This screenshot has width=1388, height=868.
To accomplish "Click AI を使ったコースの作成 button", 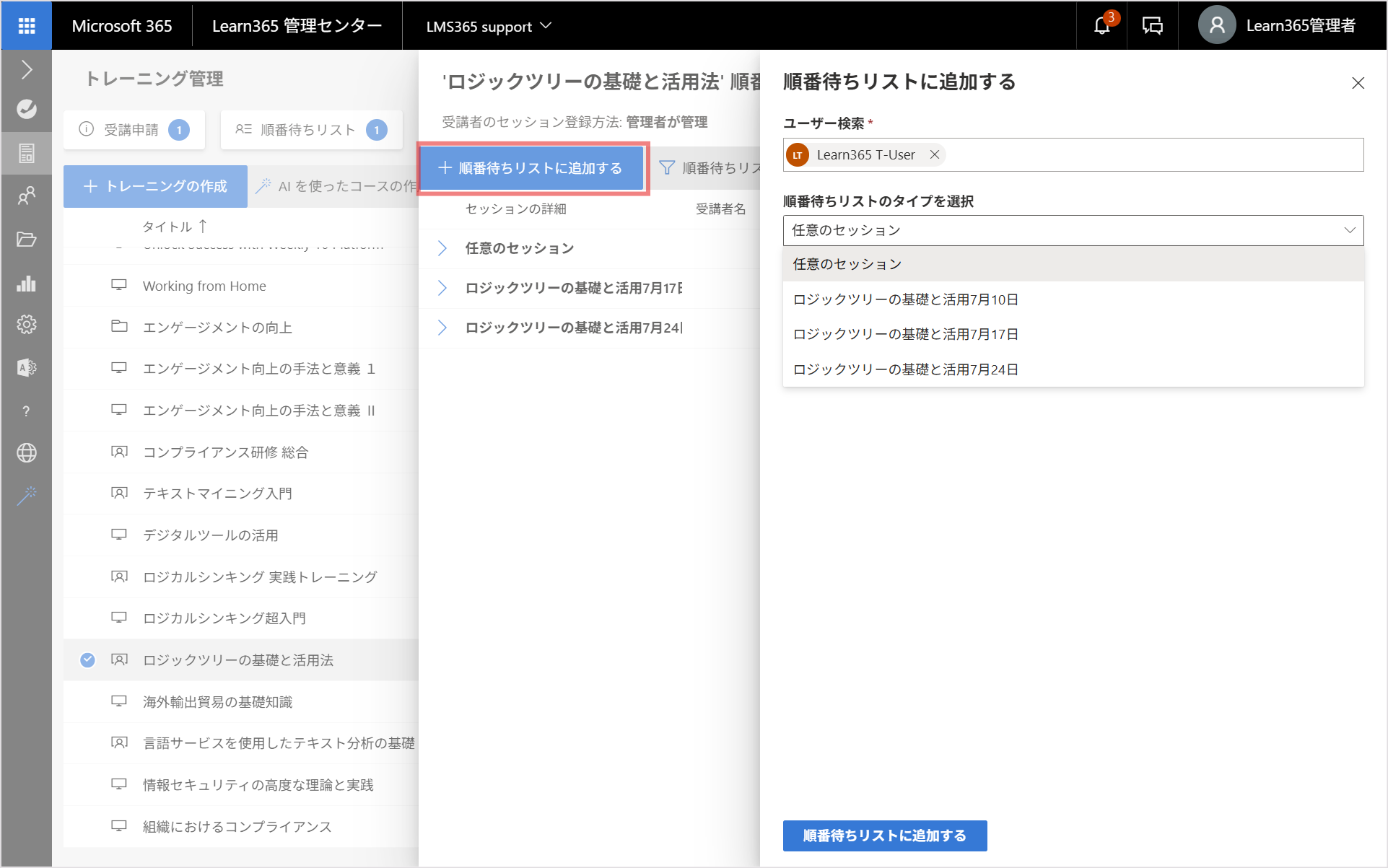I will click(337, 186).
